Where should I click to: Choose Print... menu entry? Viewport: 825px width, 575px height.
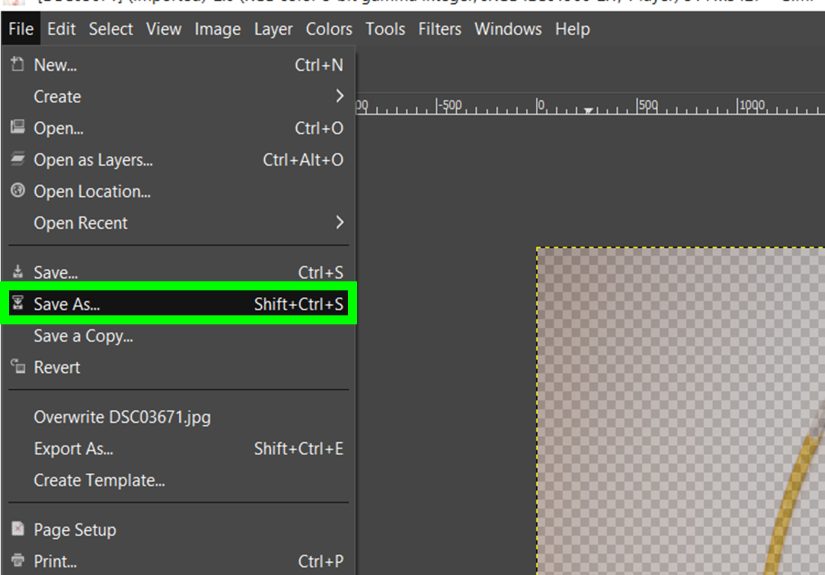(x=178, y=561)
